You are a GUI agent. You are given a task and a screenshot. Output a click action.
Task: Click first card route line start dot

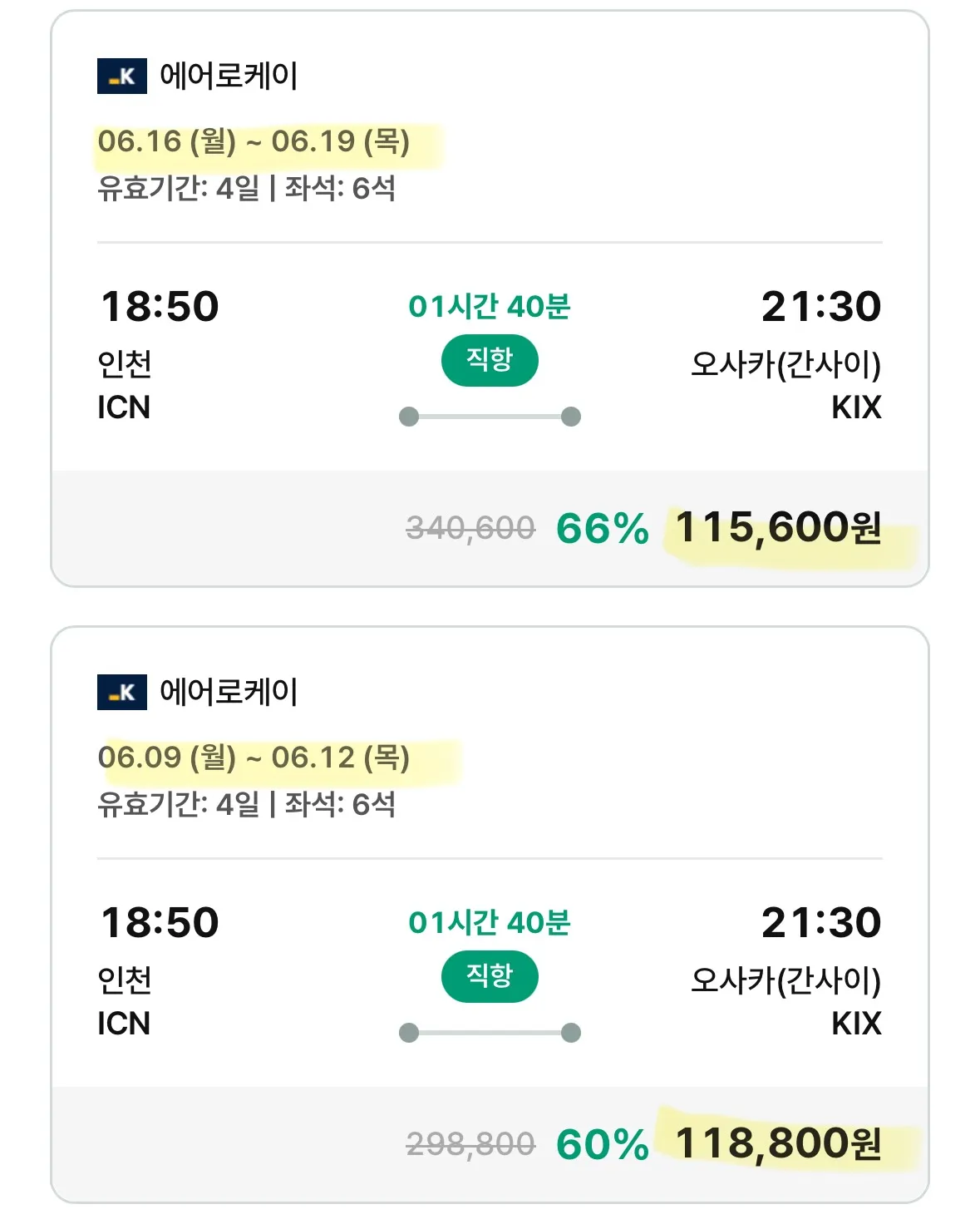coord(409,417)
